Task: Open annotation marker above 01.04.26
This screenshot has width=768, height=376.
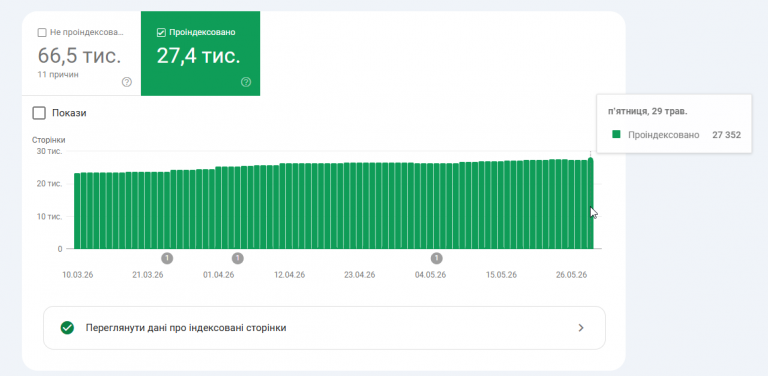Action: click(x=238, y=258)
